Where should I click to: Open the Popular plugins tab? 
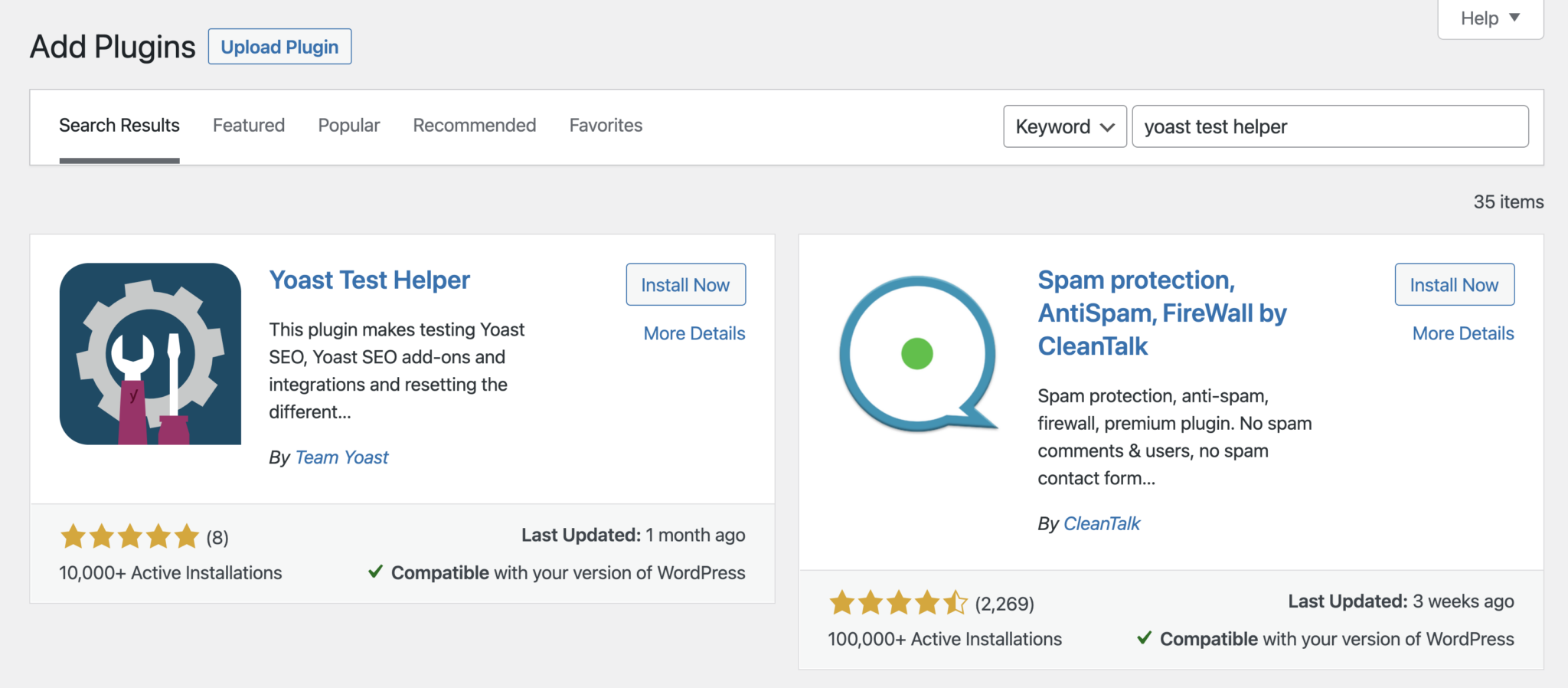coord(348,125)
